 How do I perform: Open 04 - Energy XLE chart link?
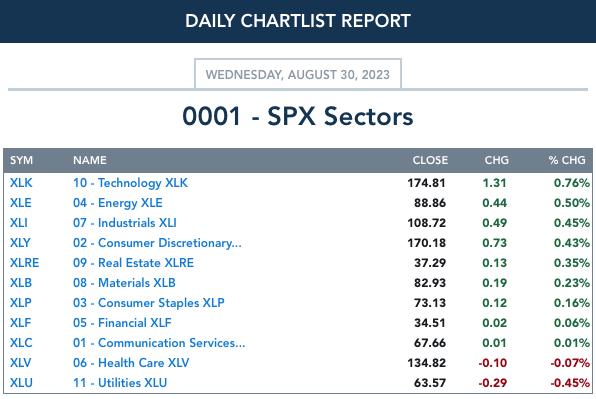pyautogui.click(x=118, y=203)
